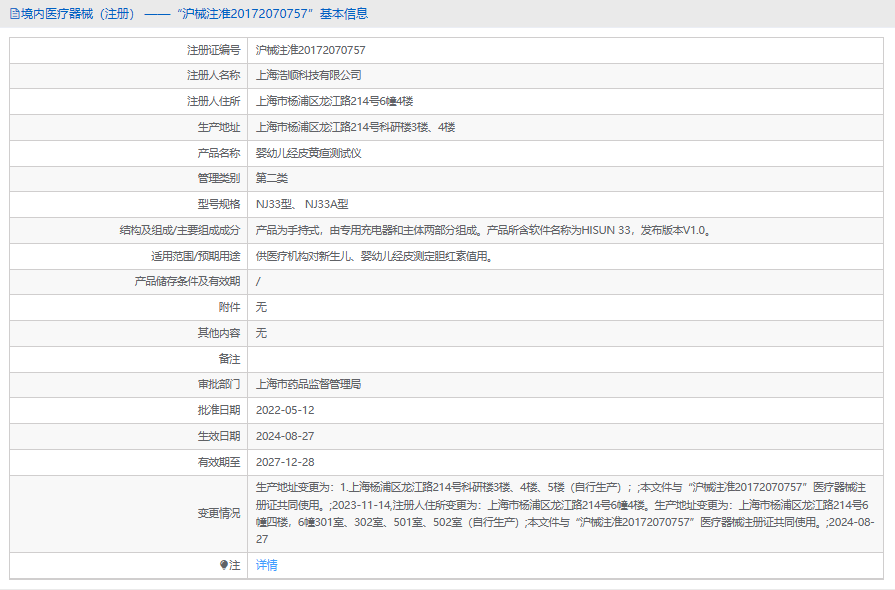Click the 生产地址 label

click(219, 127)
